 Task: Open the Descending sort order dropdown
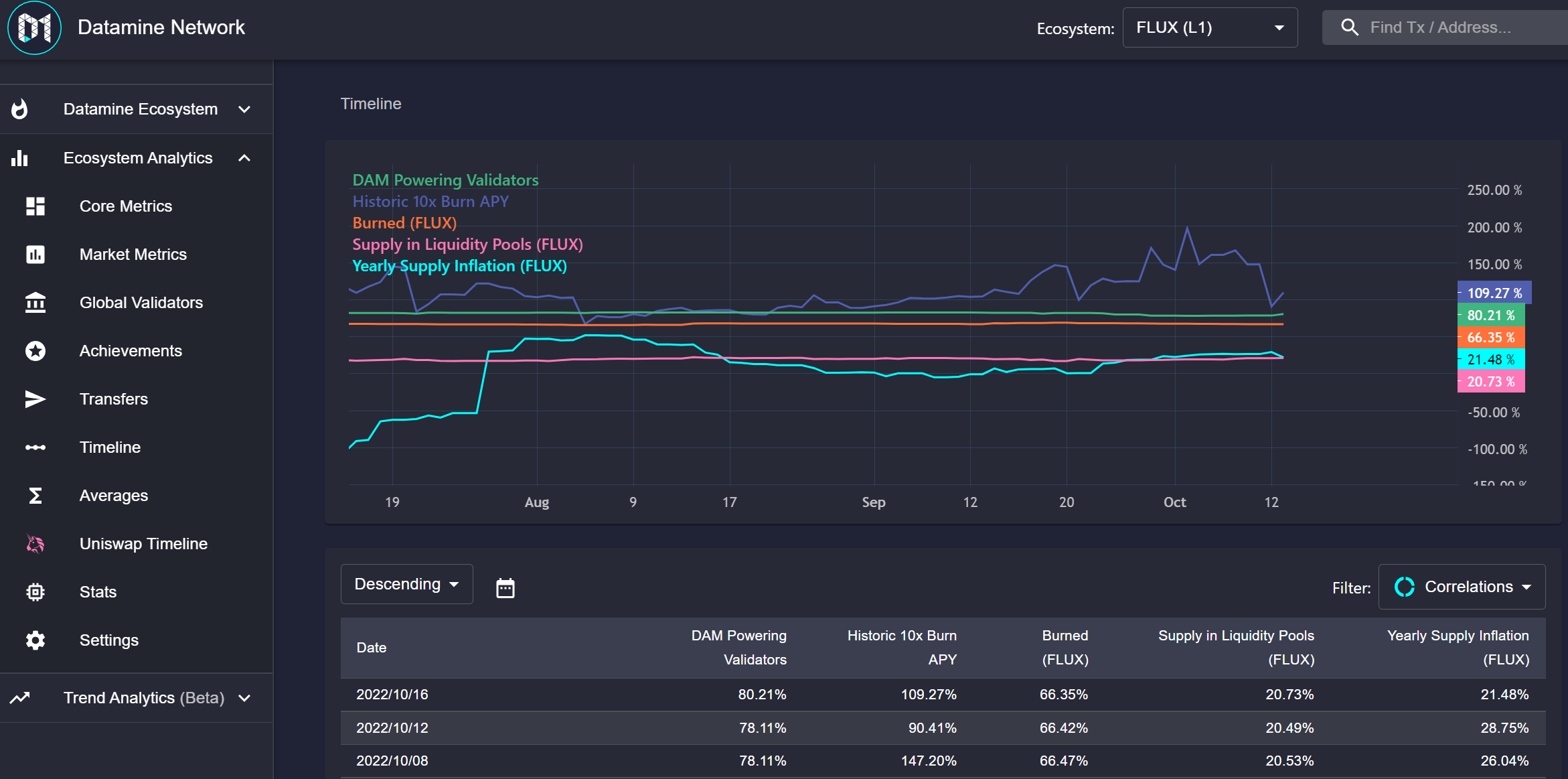coord(407,584)
